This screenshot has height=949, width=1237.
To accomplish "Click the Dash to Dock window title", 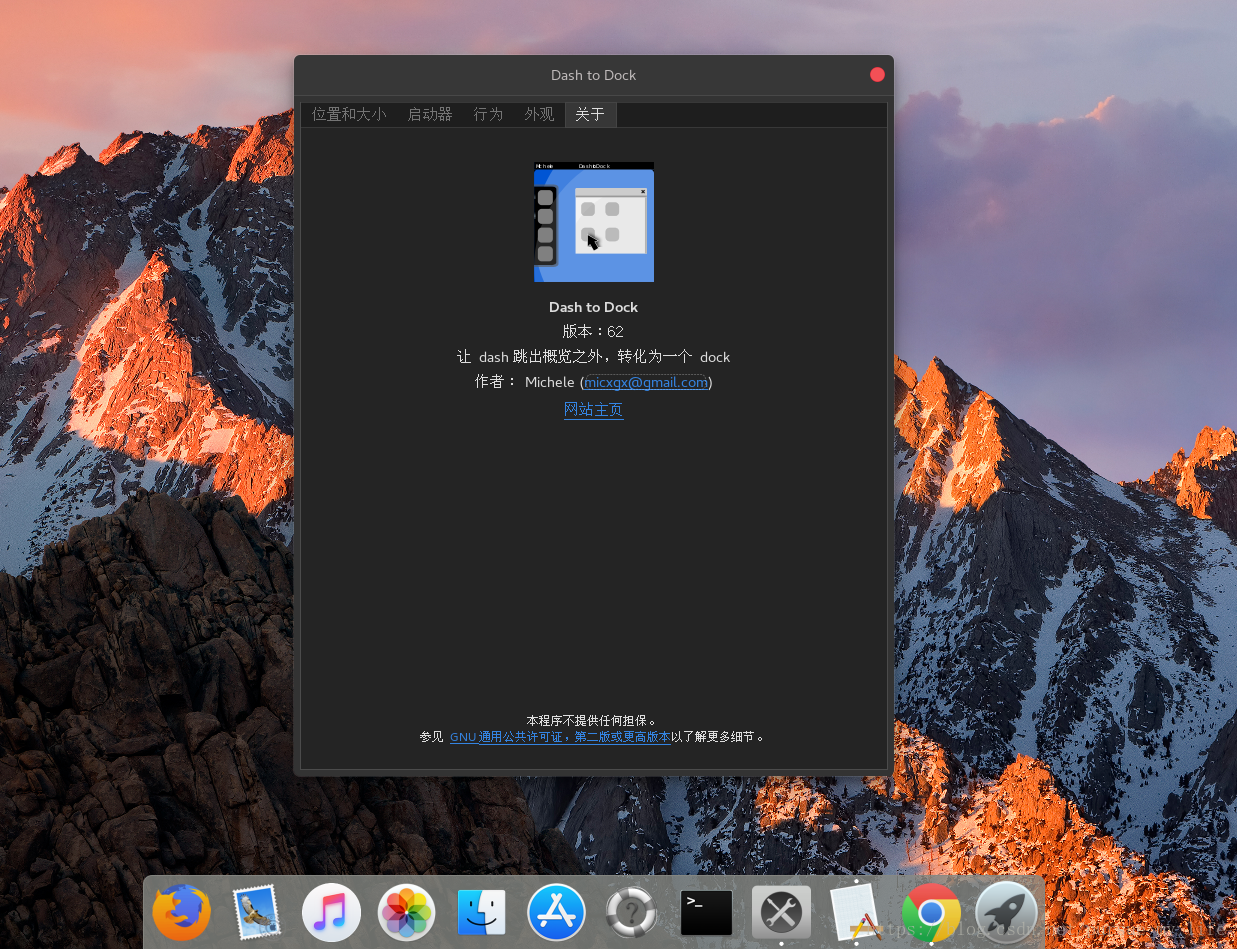I will pos(594,75).
